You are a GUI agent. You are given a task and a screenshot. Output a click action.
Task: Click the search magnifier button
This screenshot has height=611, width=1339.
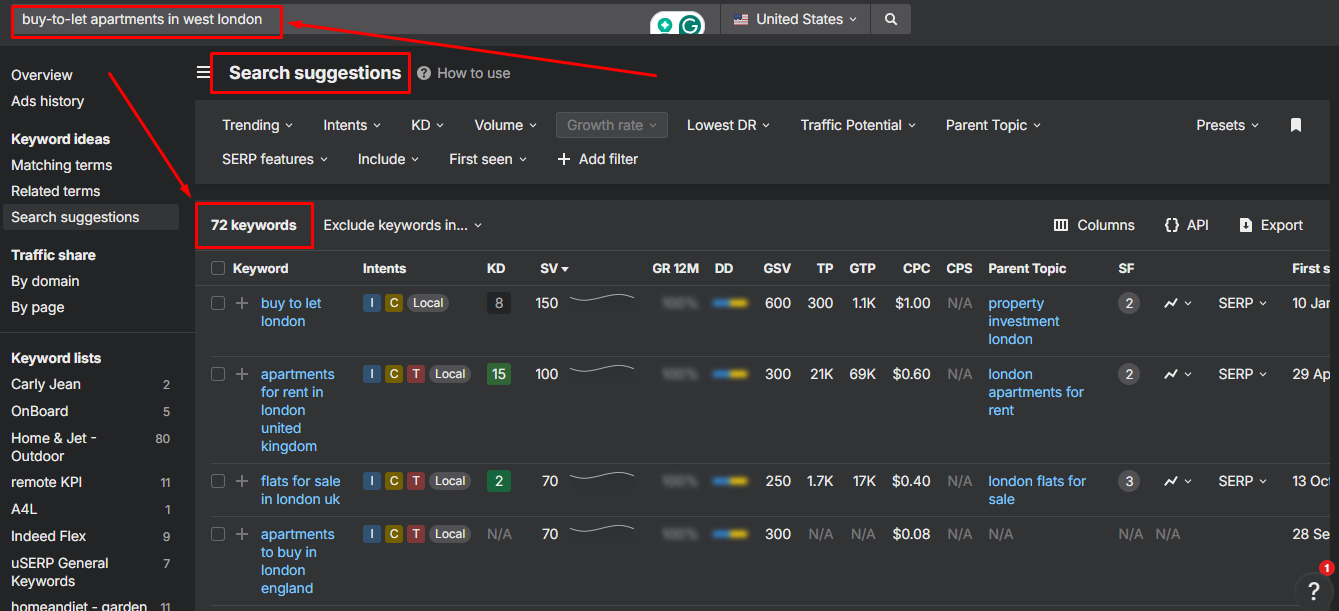coord(891,19)
